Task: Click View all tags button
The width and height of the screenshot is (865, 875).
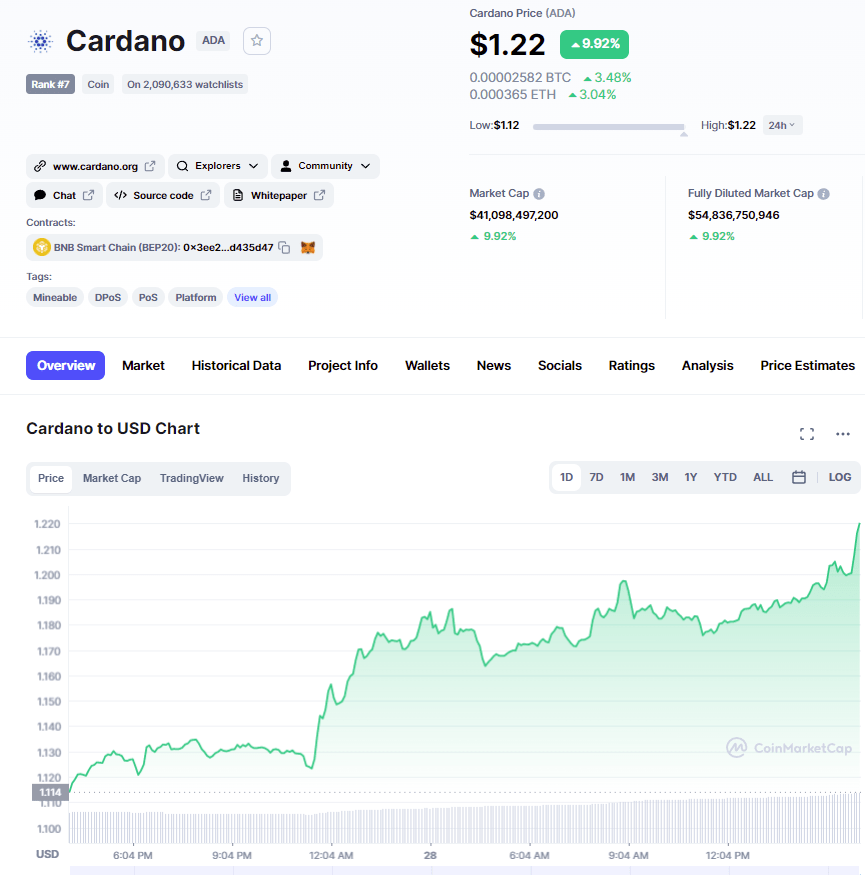Action: point(252,297)
